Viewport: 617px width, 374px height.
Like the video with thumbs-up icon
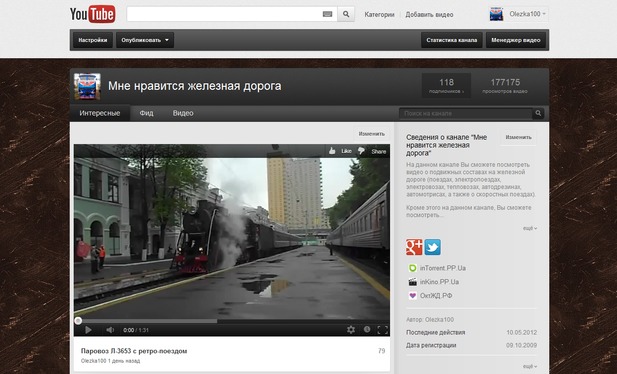point(332,151)
